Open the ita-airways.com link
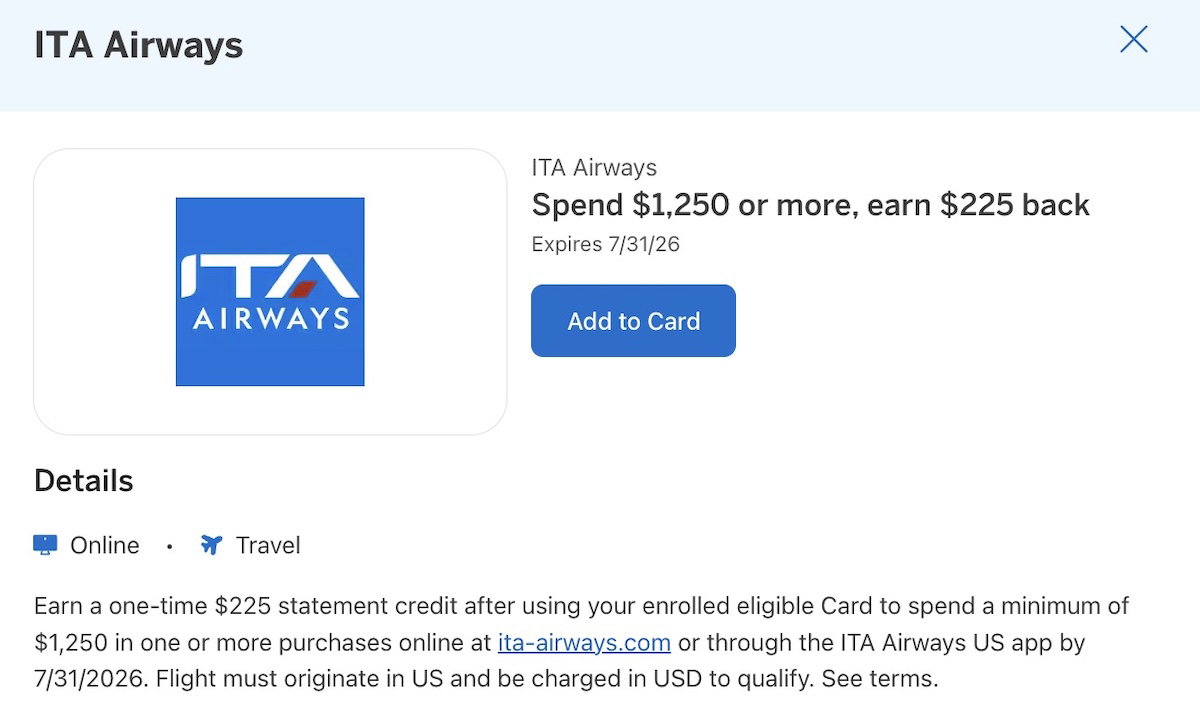1200x716 pixels. tap(584, 642)
